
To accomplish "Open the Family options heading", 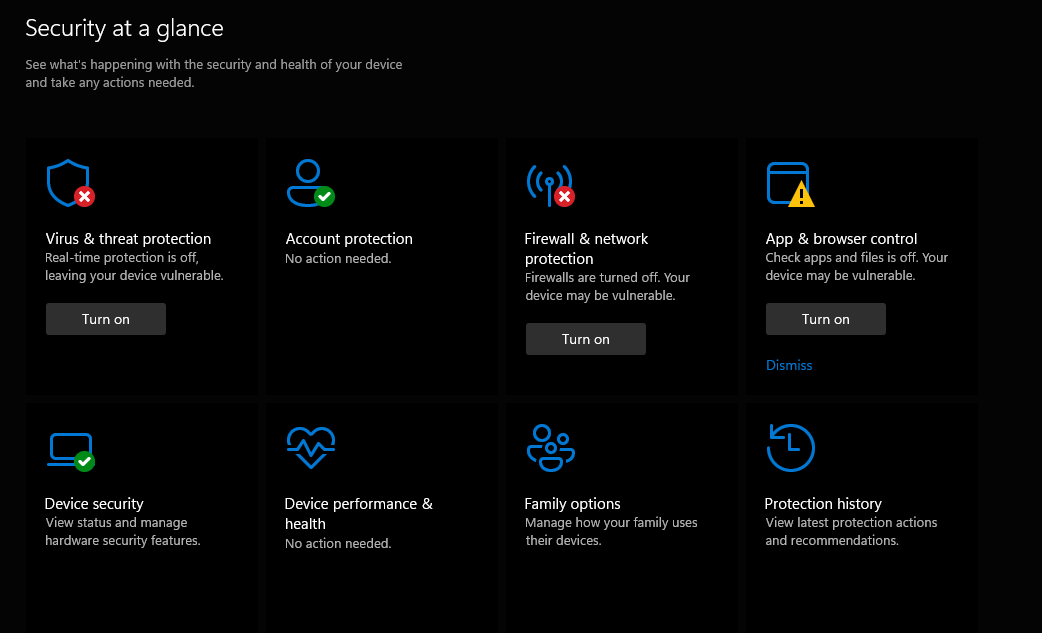I will [x=572, y=504].
